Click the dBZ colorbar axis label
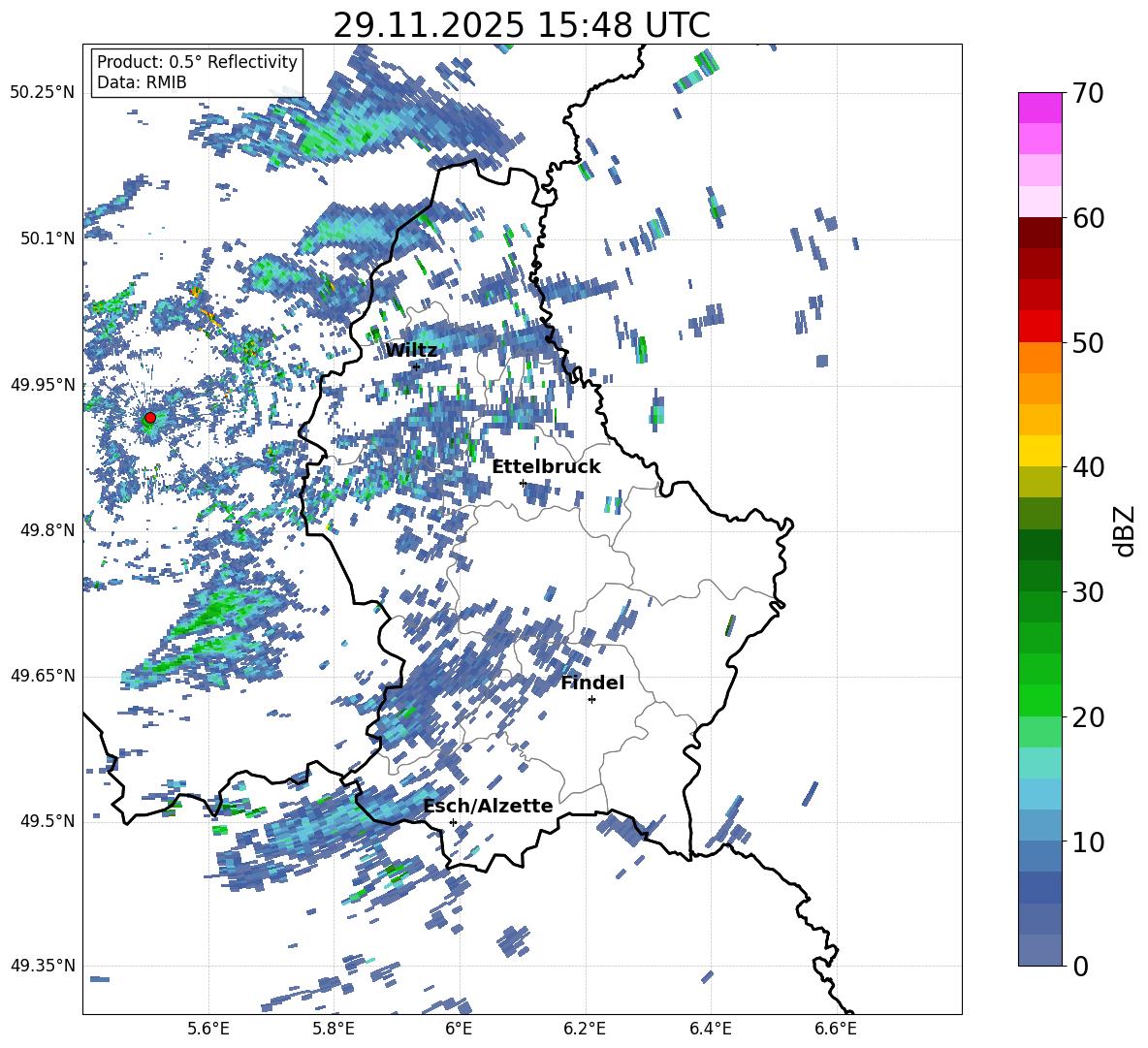 coord(1126,530)
